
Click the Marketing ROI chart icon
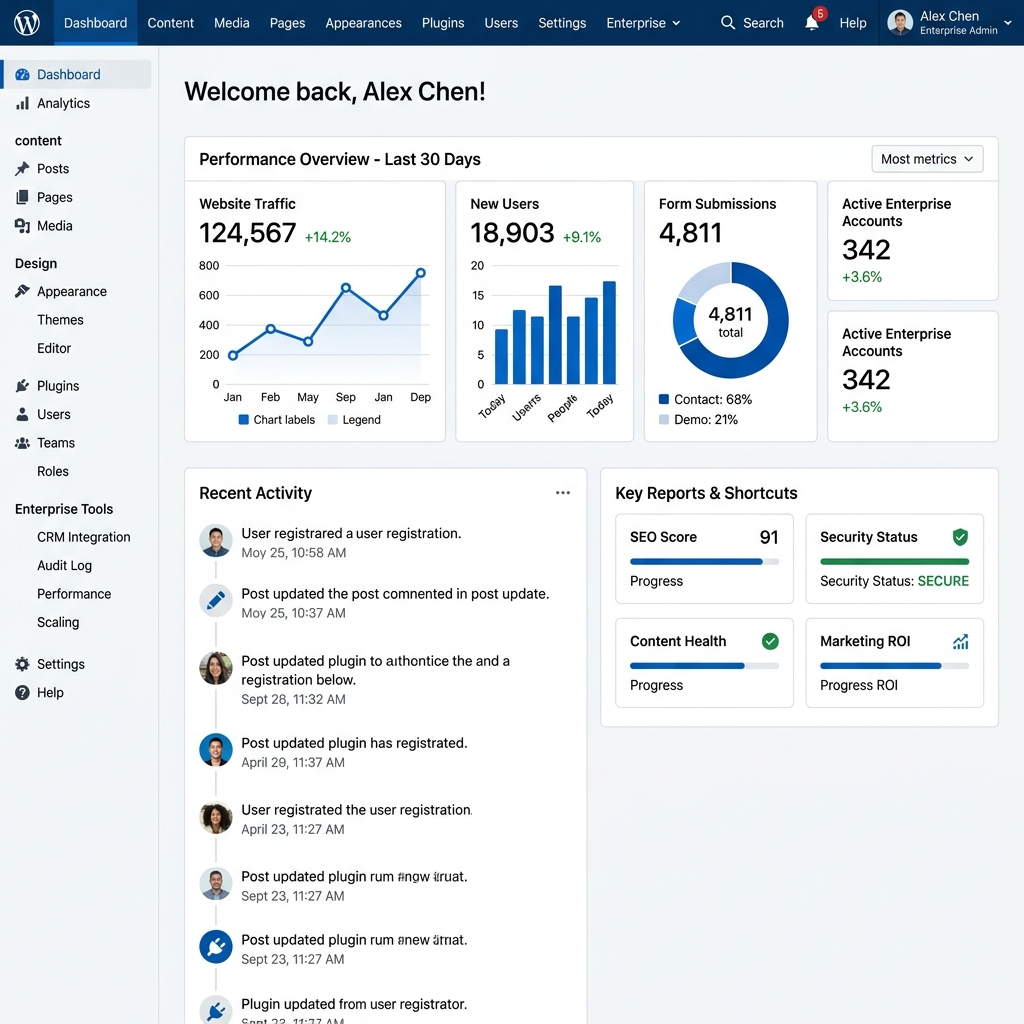[960, 642]
